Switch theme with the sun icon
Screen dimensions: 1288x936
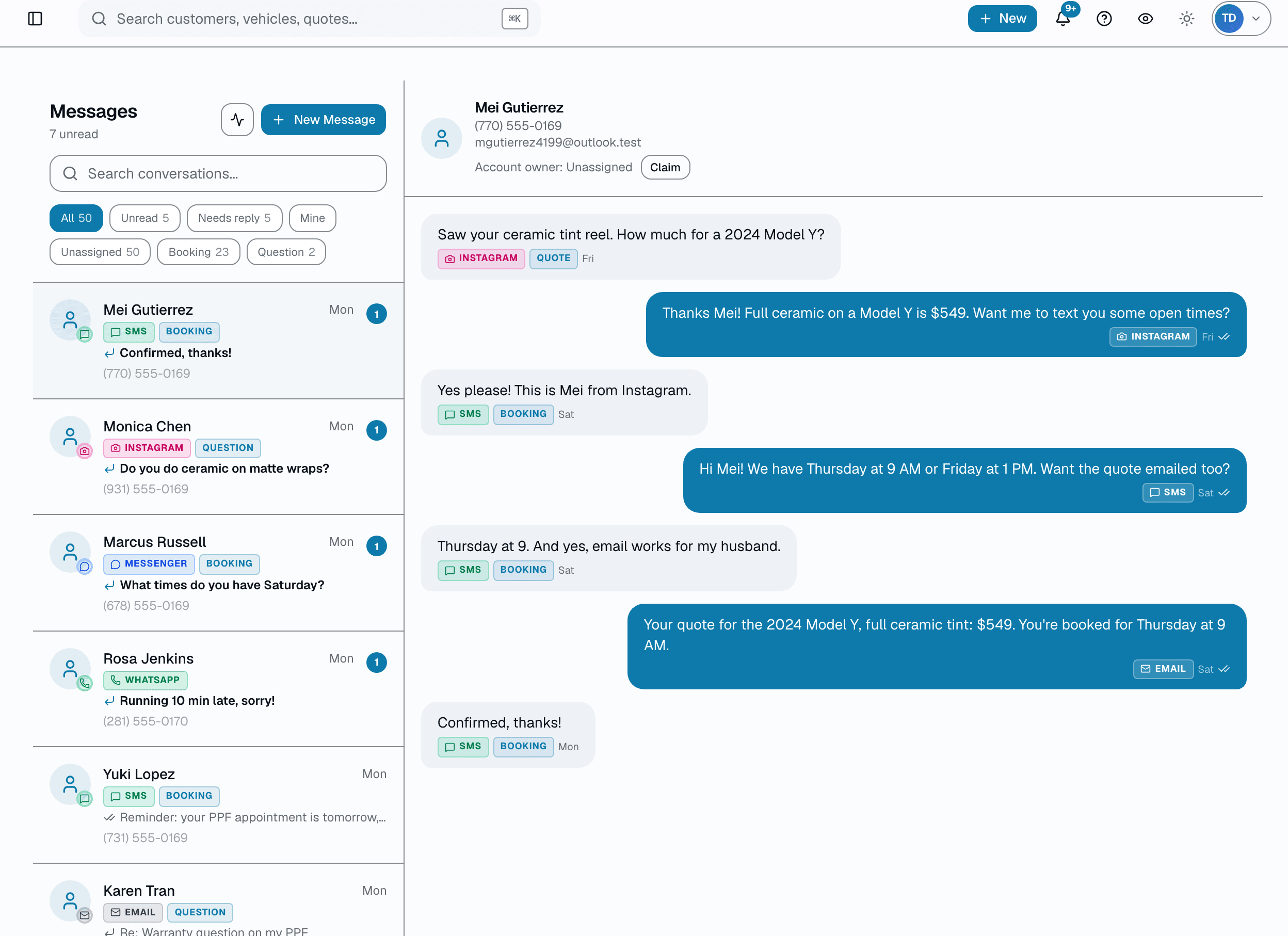coord(1187,19)
